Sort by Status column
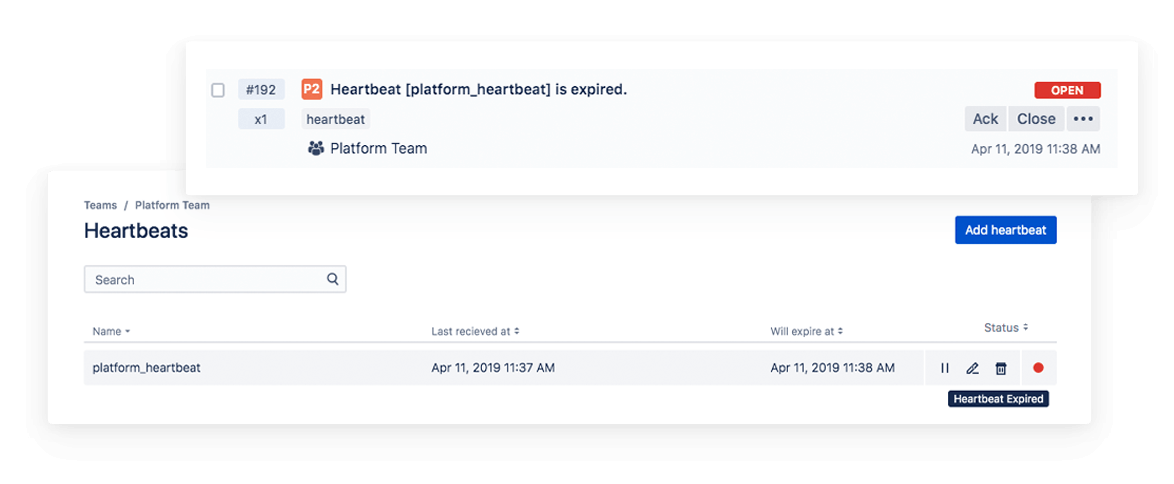 pos(1005,328)
